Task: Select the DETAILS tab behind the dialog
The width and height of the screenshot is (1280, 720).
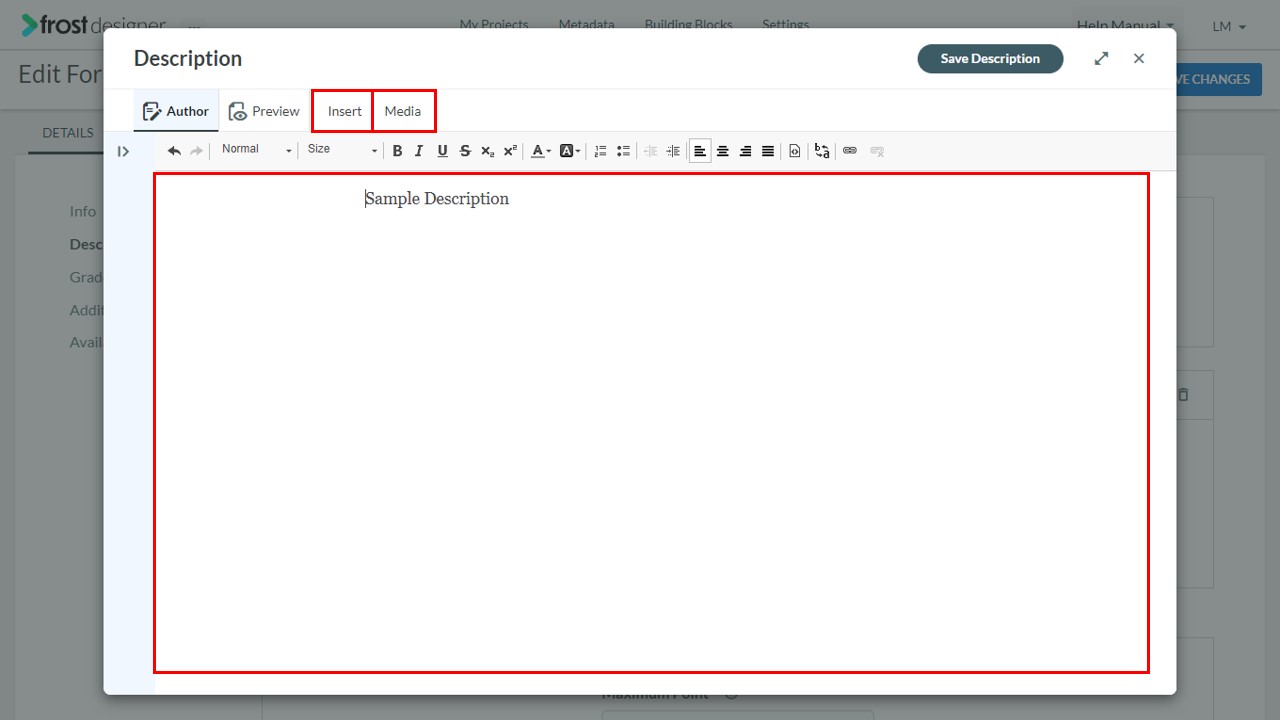Action: pyautogui.click(x=67, y=132)
